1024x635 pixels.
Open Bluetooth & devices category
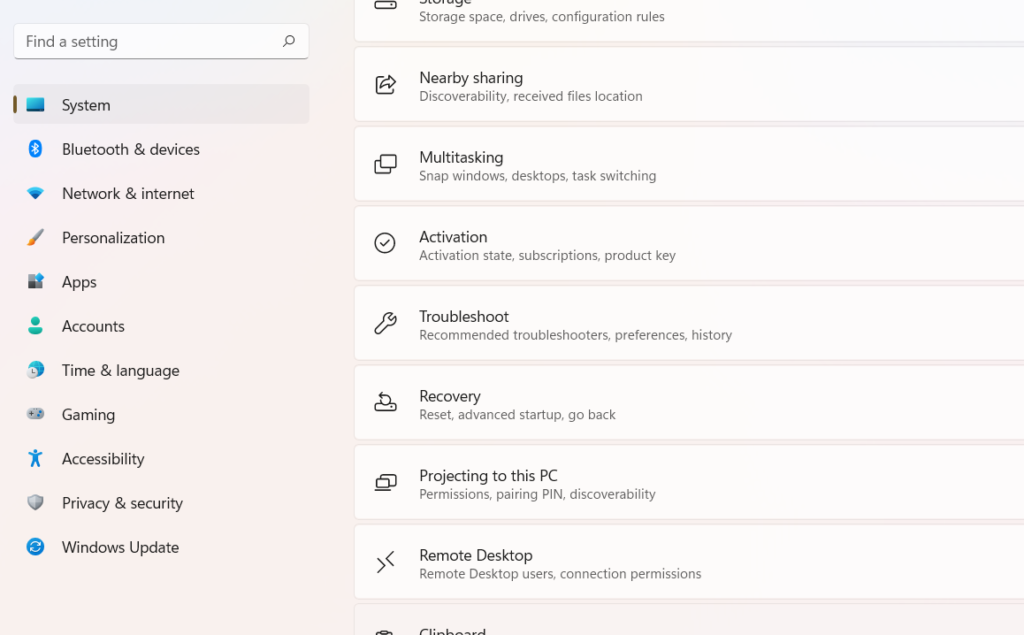pyautogui.click(x=161, y=149)
